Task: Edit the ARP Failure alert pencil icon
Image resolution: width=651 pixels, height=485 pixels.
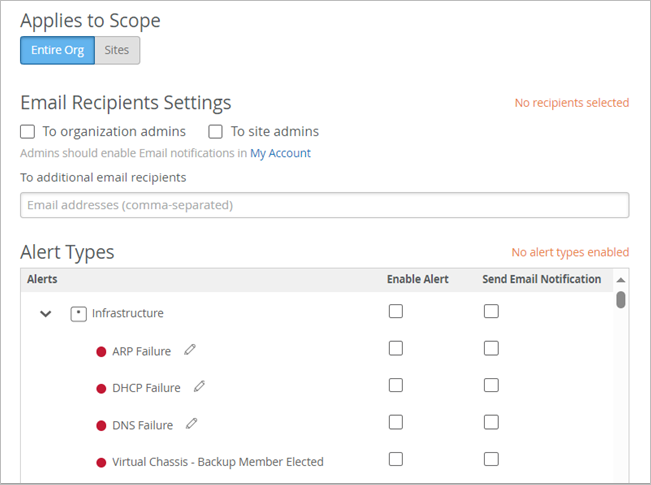Action: click(190, 350)
